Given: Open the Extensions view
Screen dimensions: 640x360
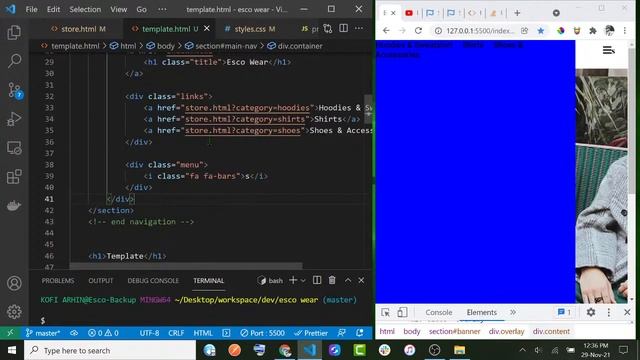Looking at the screenshot, I should coord(14,177).
